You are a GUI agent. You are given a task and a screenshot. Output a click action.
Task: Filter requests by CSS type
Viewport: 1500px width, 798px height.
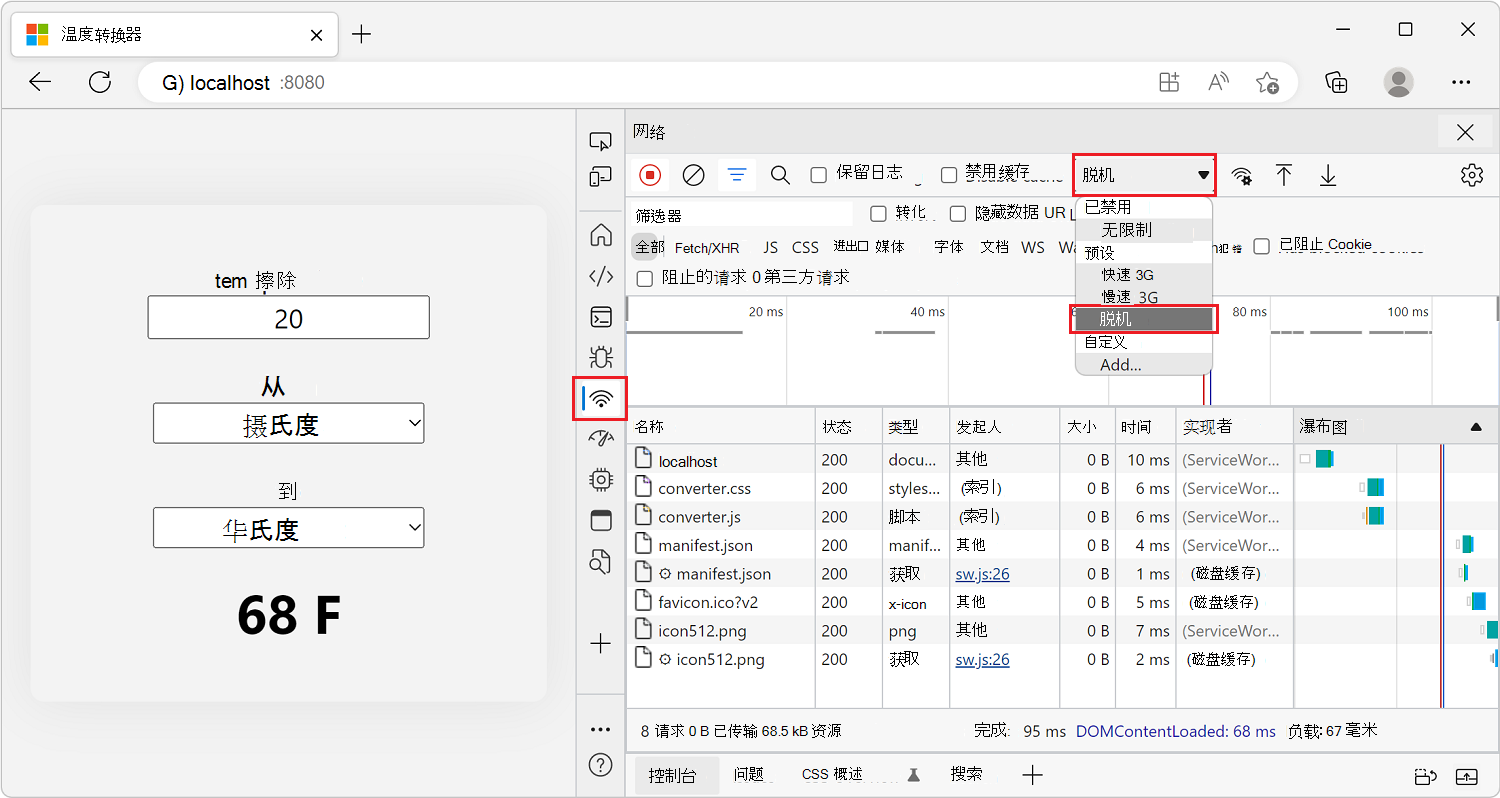pyautogui.click(x=805, y=247)
